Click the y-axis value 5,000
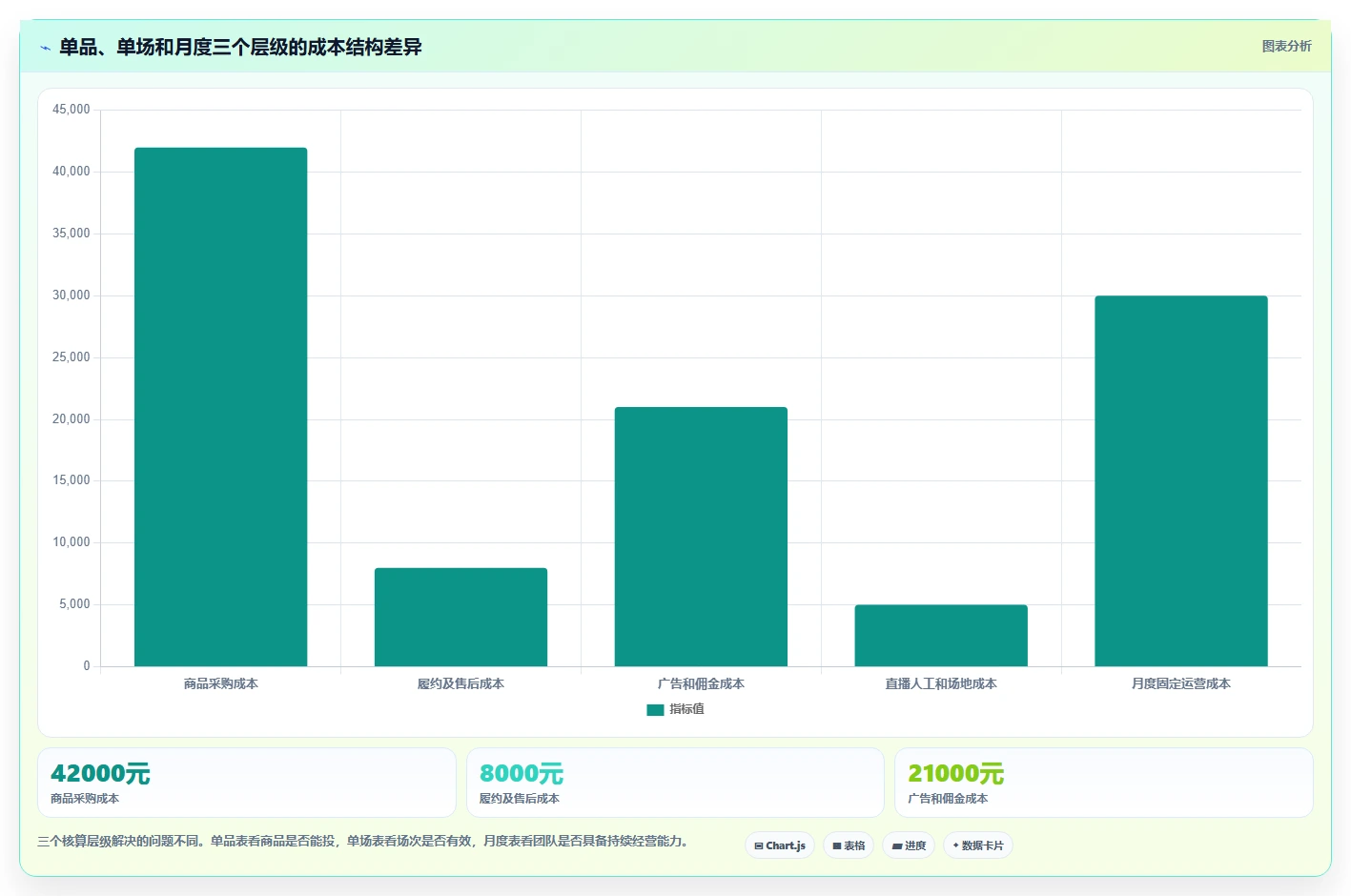1351x896 pixels. point(74,604)
